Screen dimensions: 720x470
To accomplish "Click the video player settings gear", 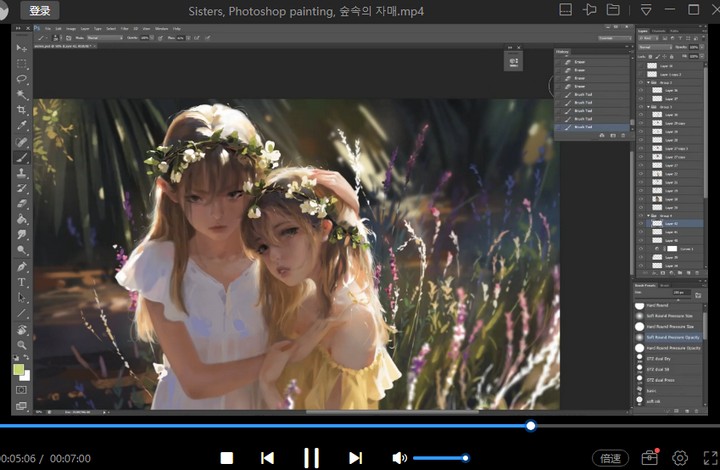I will tap(680, 458).
